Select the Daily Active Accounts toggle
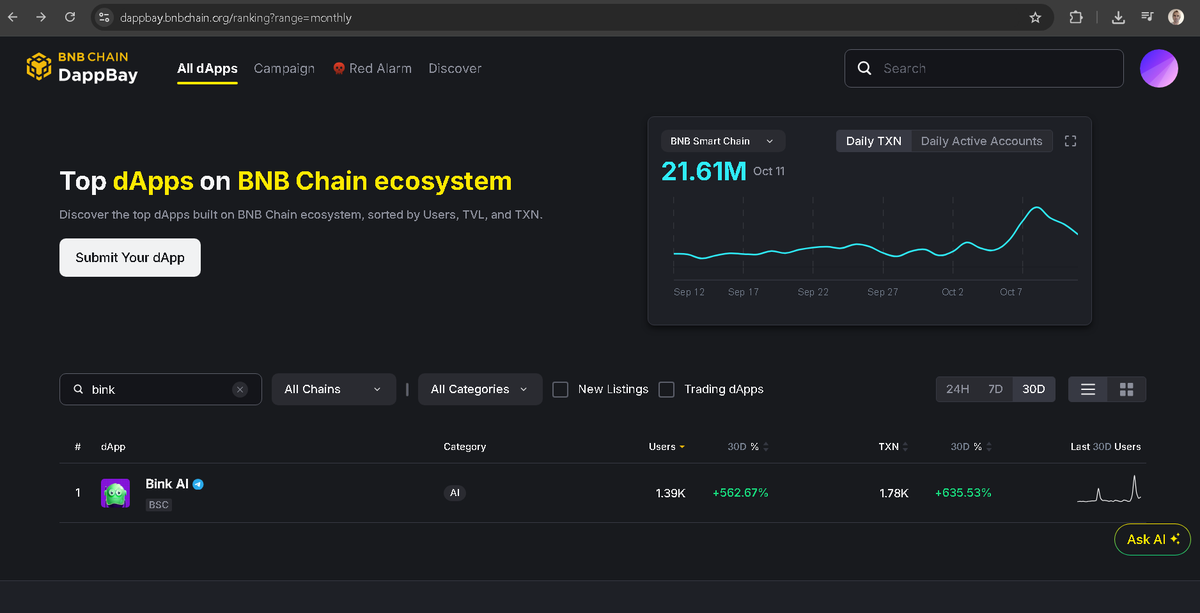This screenshot has height=613, width=1200. (x=981, y=141)
